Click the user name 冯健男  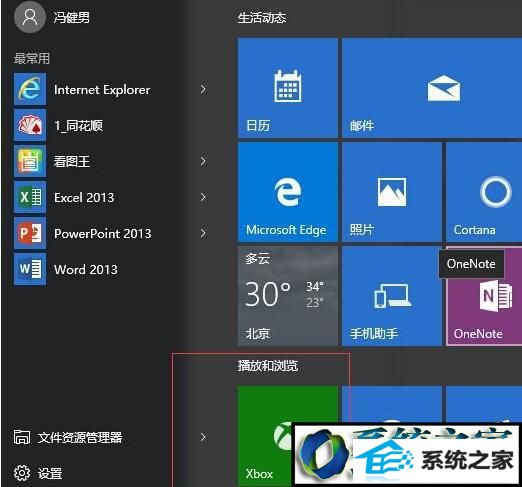72,17
